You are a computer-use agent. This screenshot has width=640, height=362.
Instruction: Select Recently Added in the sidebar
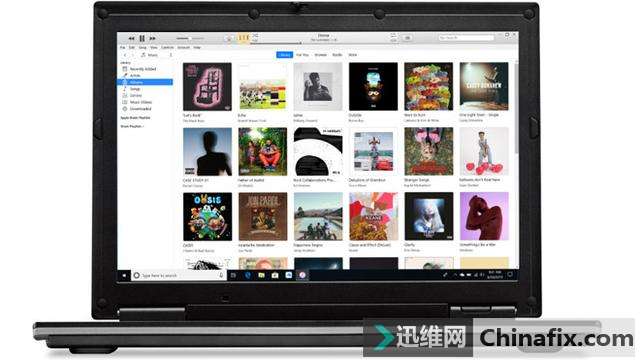[x=142, y=69]
